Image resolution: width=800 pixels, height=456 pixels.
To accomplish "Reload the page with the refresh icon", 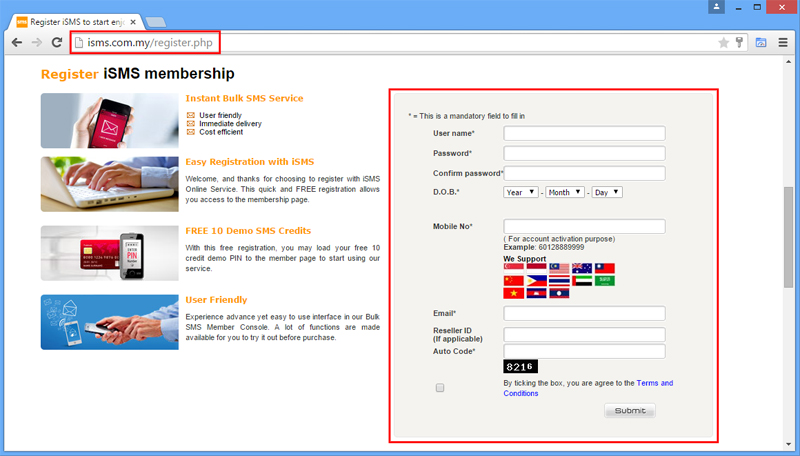I will click(x=57, y=42).
